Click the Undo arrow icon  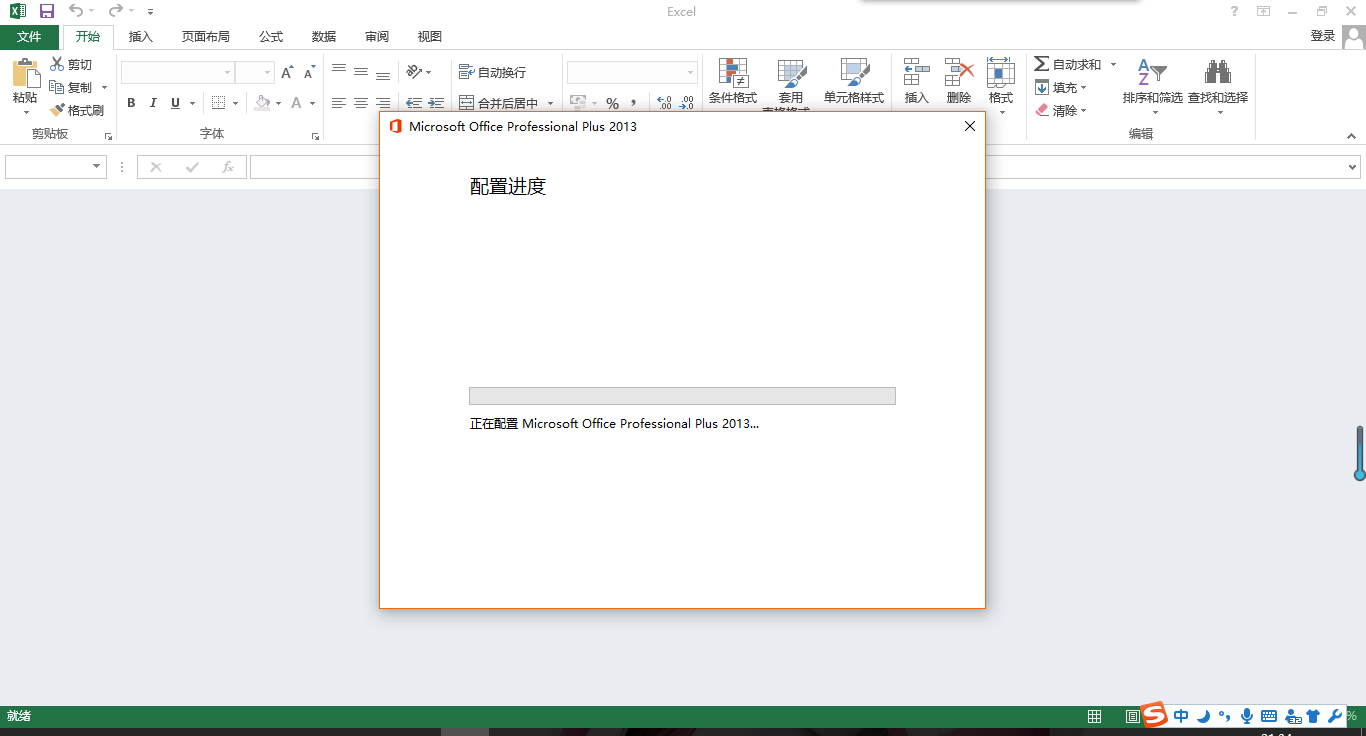(x=76, y=11)
